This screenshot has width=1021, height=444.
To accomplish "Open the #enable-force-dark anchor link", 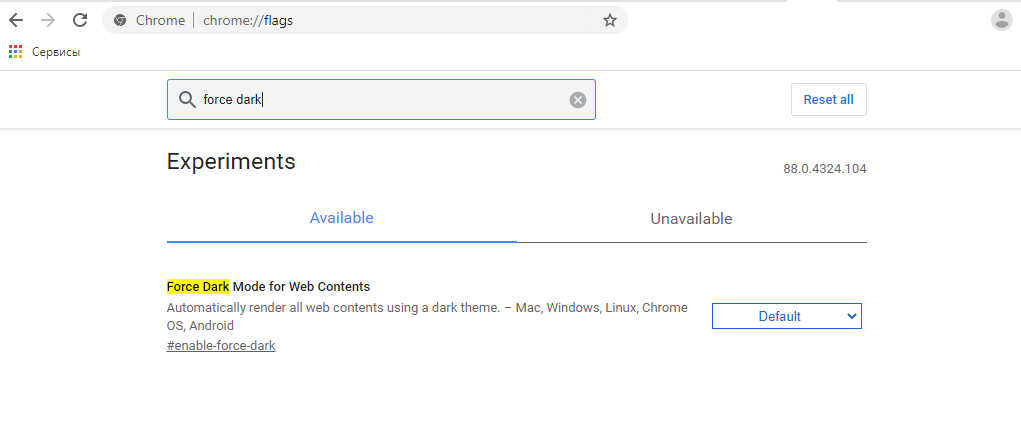I will pyautogui.click(x=221, y=346).
